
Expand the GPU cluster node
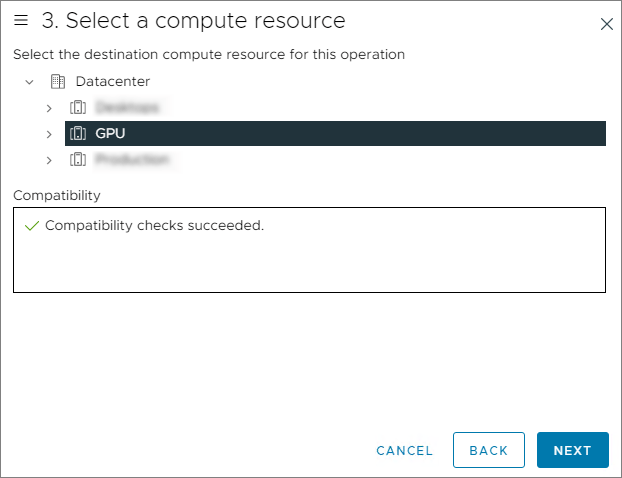49,133
